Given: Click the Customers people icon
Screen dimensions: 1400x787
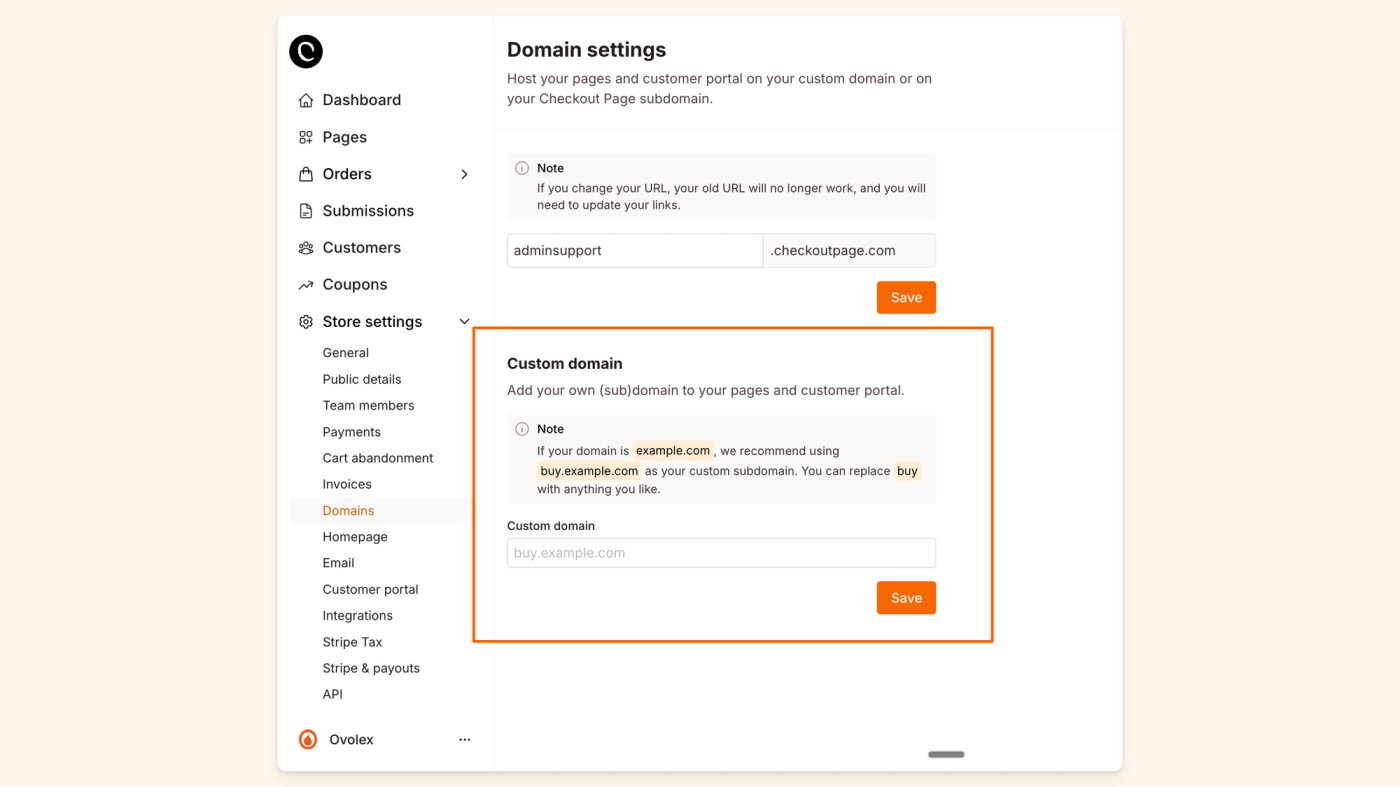Looking at the screenshot, I should click(x=305, y=247).
